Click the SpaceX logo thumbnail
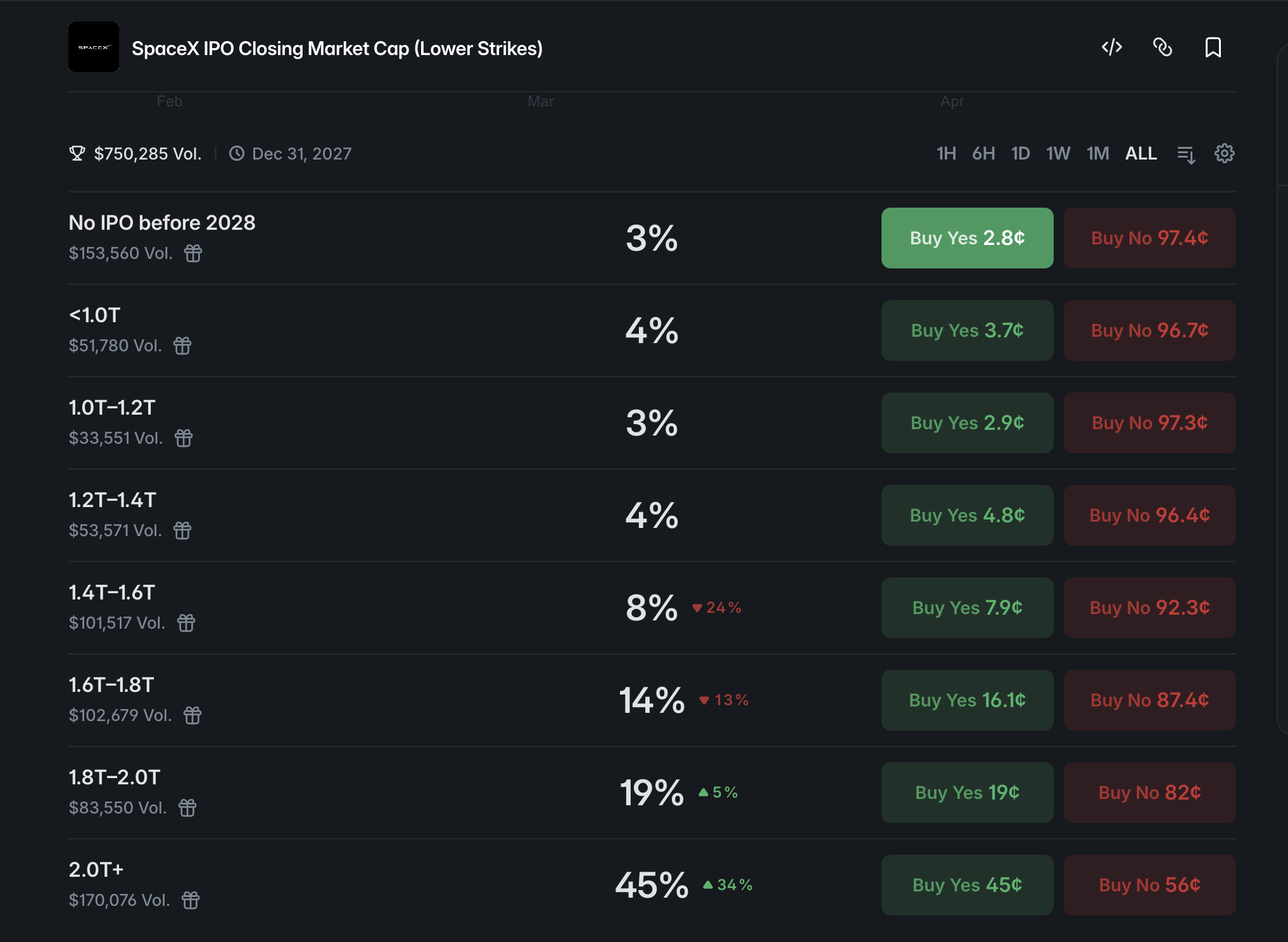Image resolution: width=1288 pixels, height=942 pixels. pyautogui.click(x=94, y=47)
